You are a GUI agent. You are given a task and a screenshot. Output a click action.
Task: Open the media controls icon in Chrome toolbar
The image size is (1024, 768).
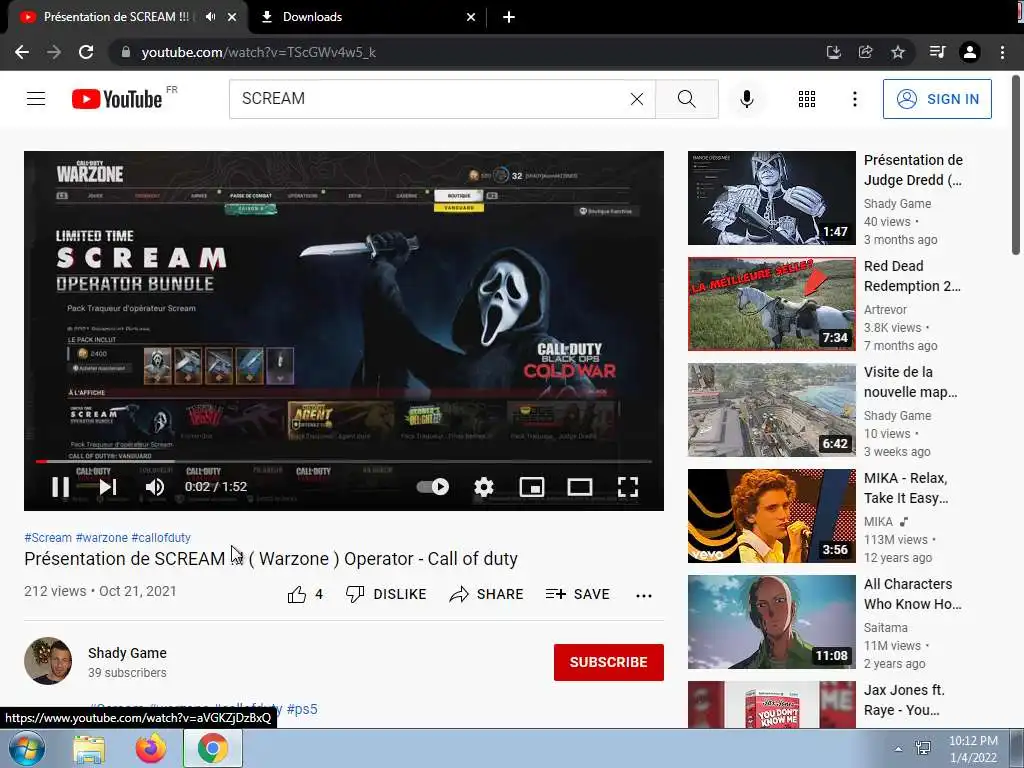[x=937, y=52]
